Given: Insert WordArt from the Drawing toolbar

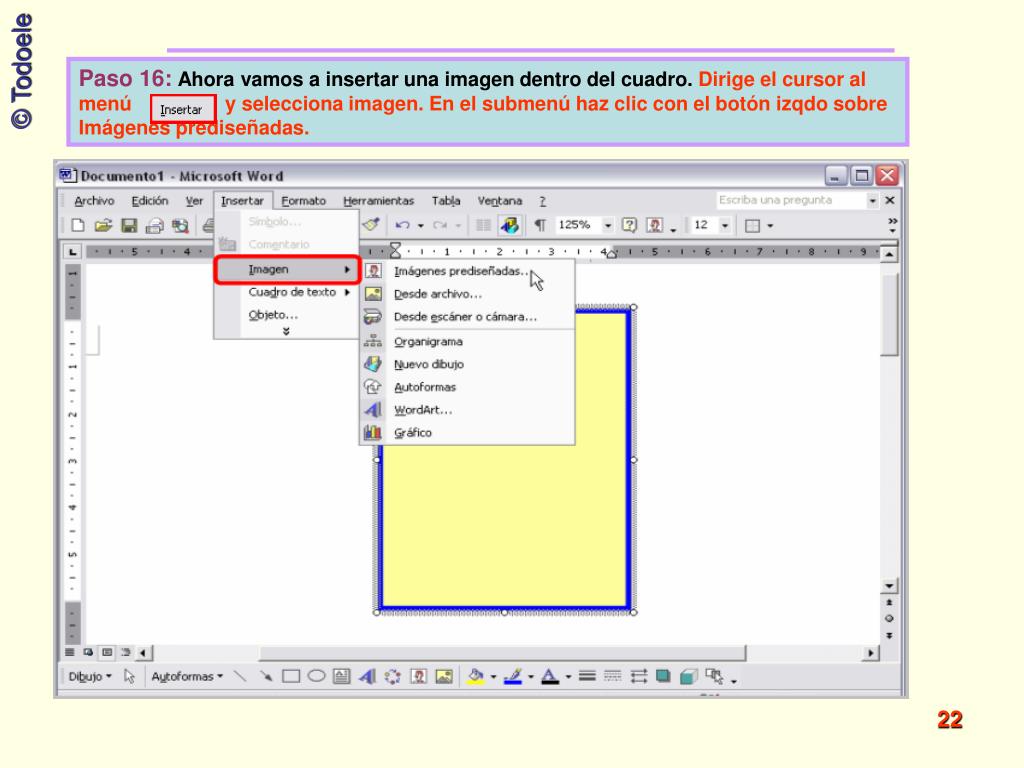Looking at the screenshot, I should point(367,677).
